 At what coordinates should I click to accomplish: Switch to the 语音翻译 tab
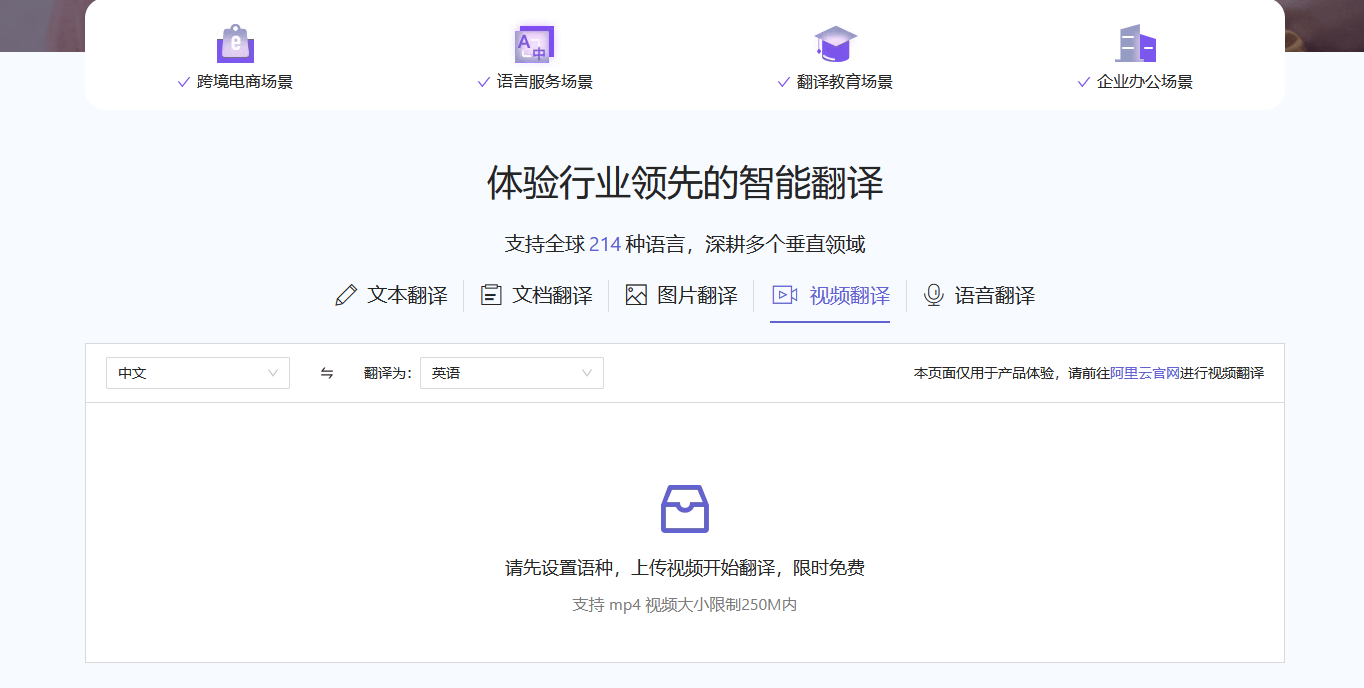point(979,295)
